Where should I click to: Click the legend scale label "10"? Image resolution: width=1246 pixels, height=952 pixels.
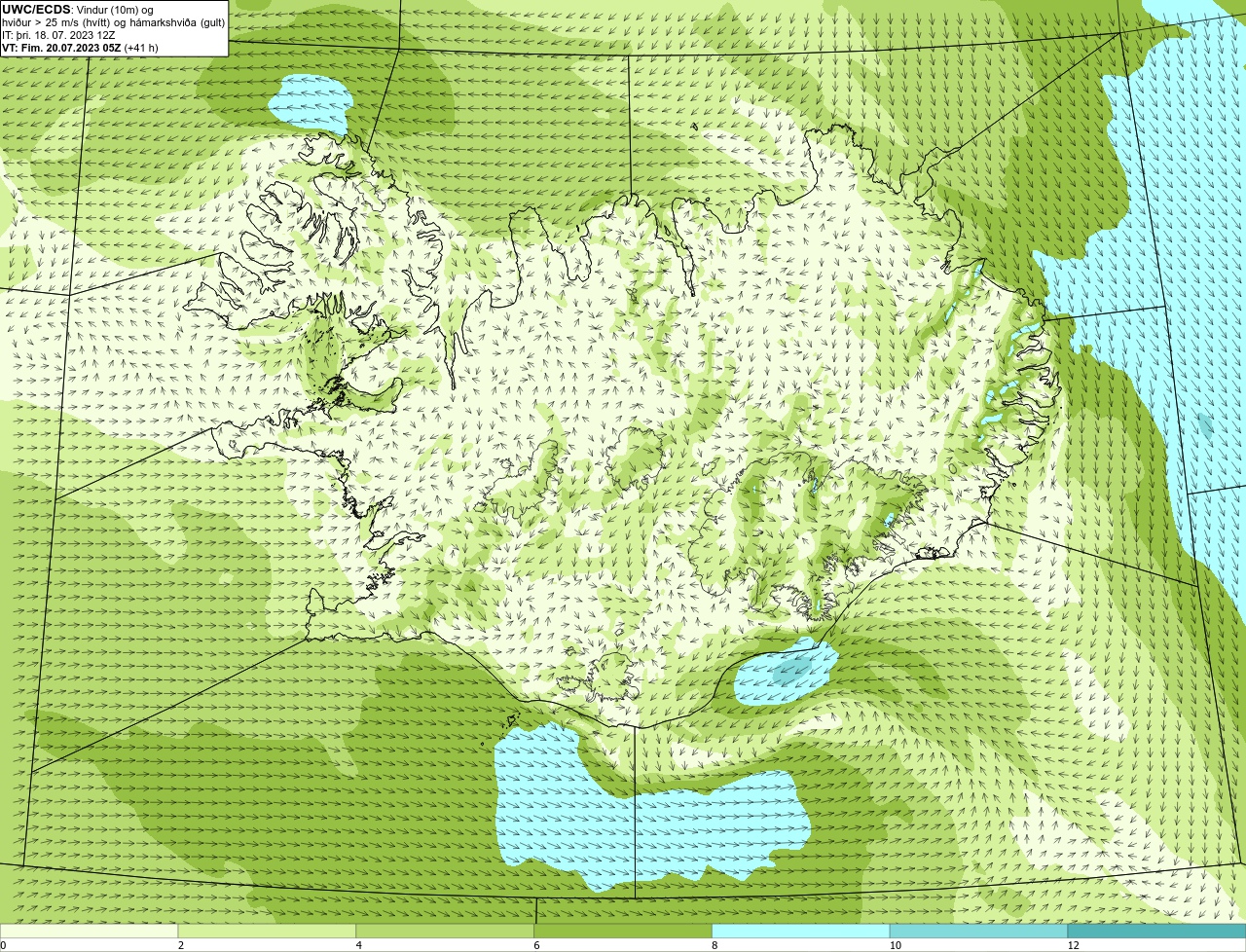895,945
